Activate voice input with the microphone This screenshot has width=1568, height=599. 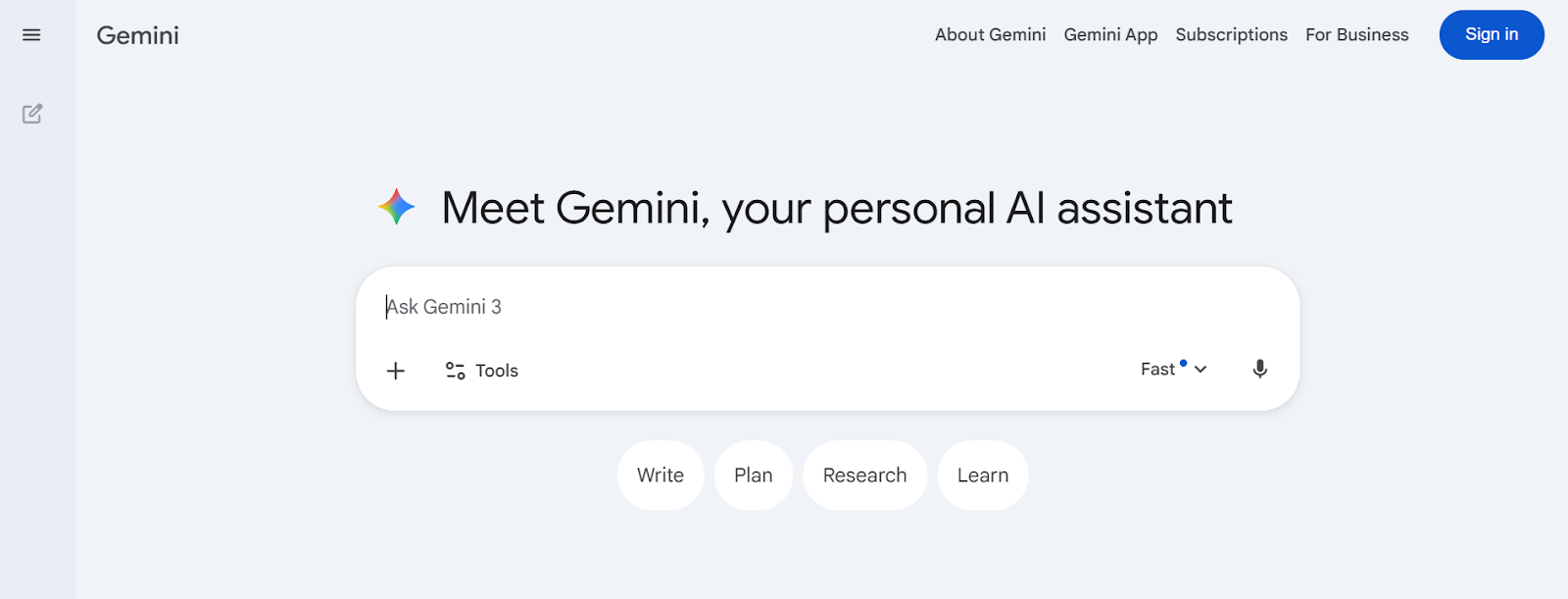coord(1259,369)
